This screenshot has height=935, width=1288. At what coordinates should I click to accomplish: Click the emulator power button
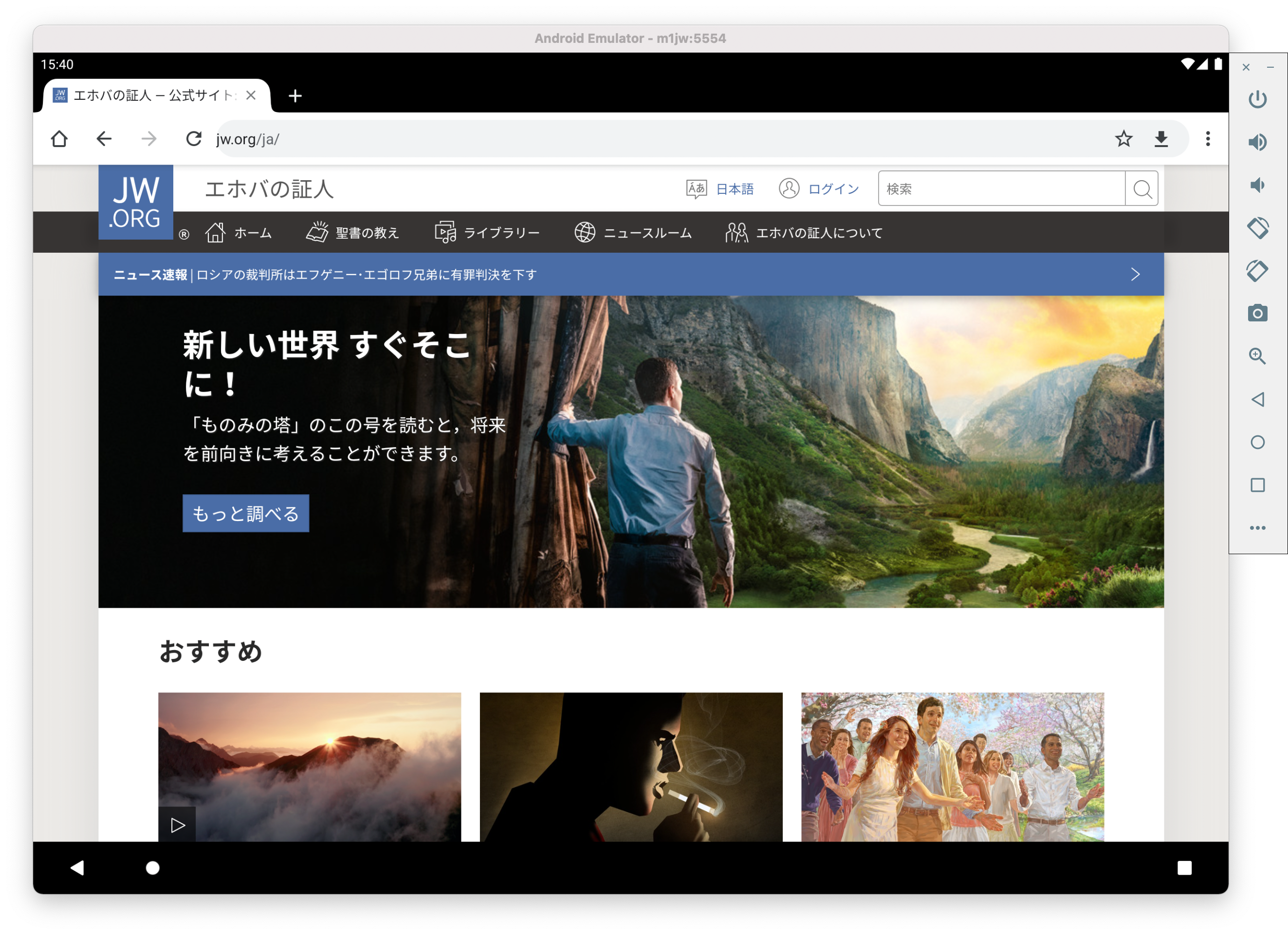[1257, 99]
